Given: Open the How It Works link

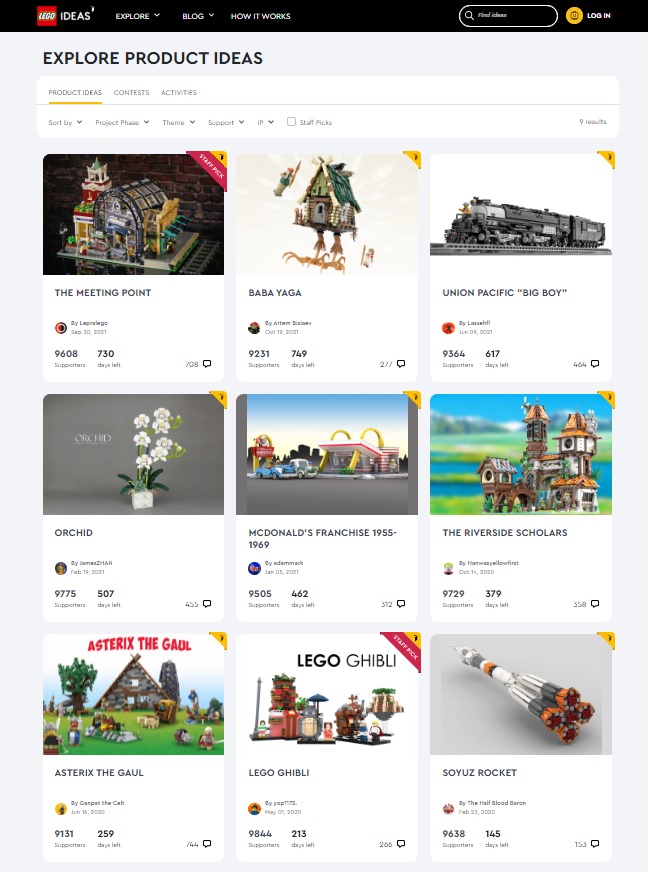Looking at the screenshot, I should click(x=261, y=16).
